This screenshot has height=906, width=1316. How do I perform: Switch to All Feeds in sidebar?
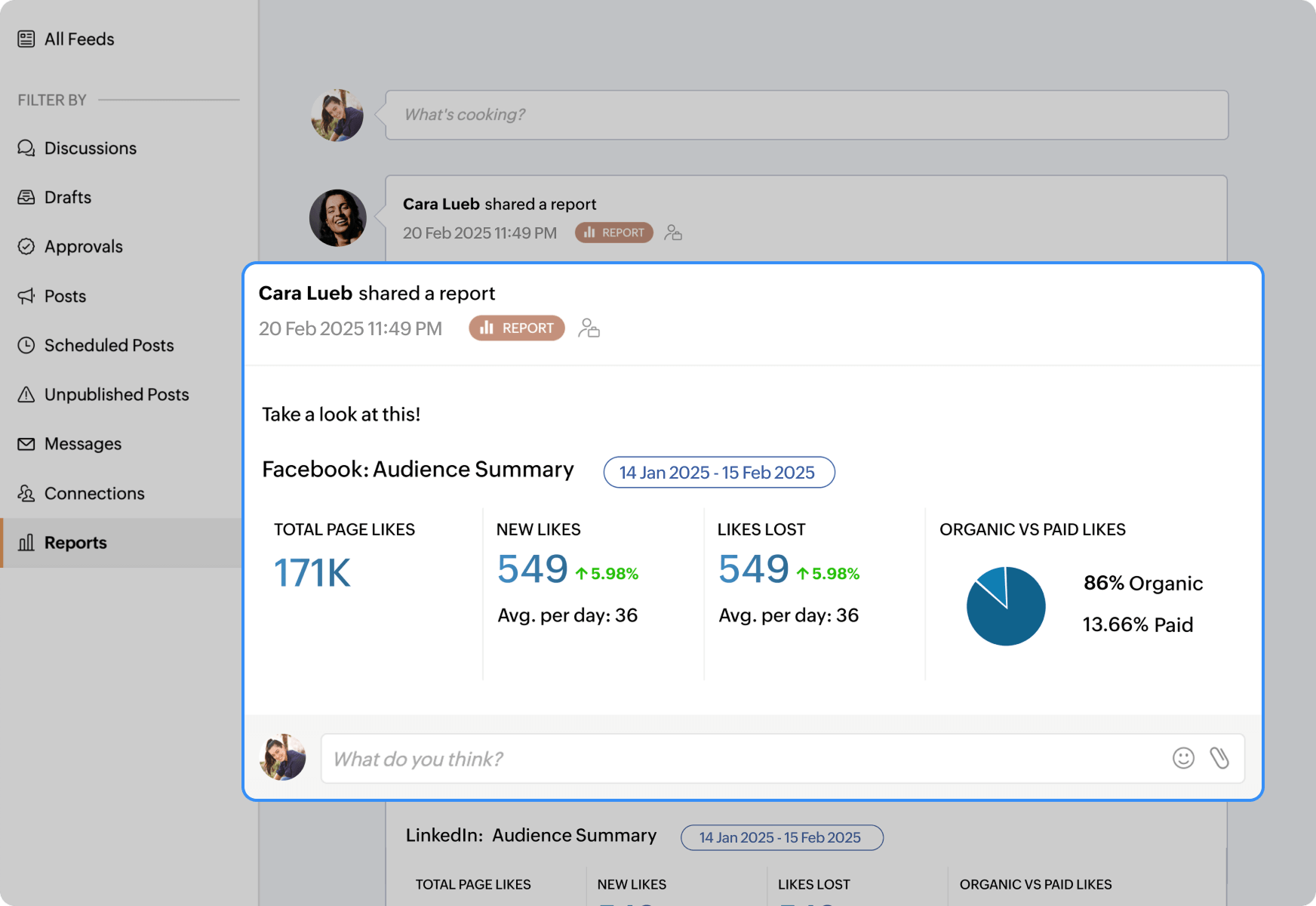(78, 39)
